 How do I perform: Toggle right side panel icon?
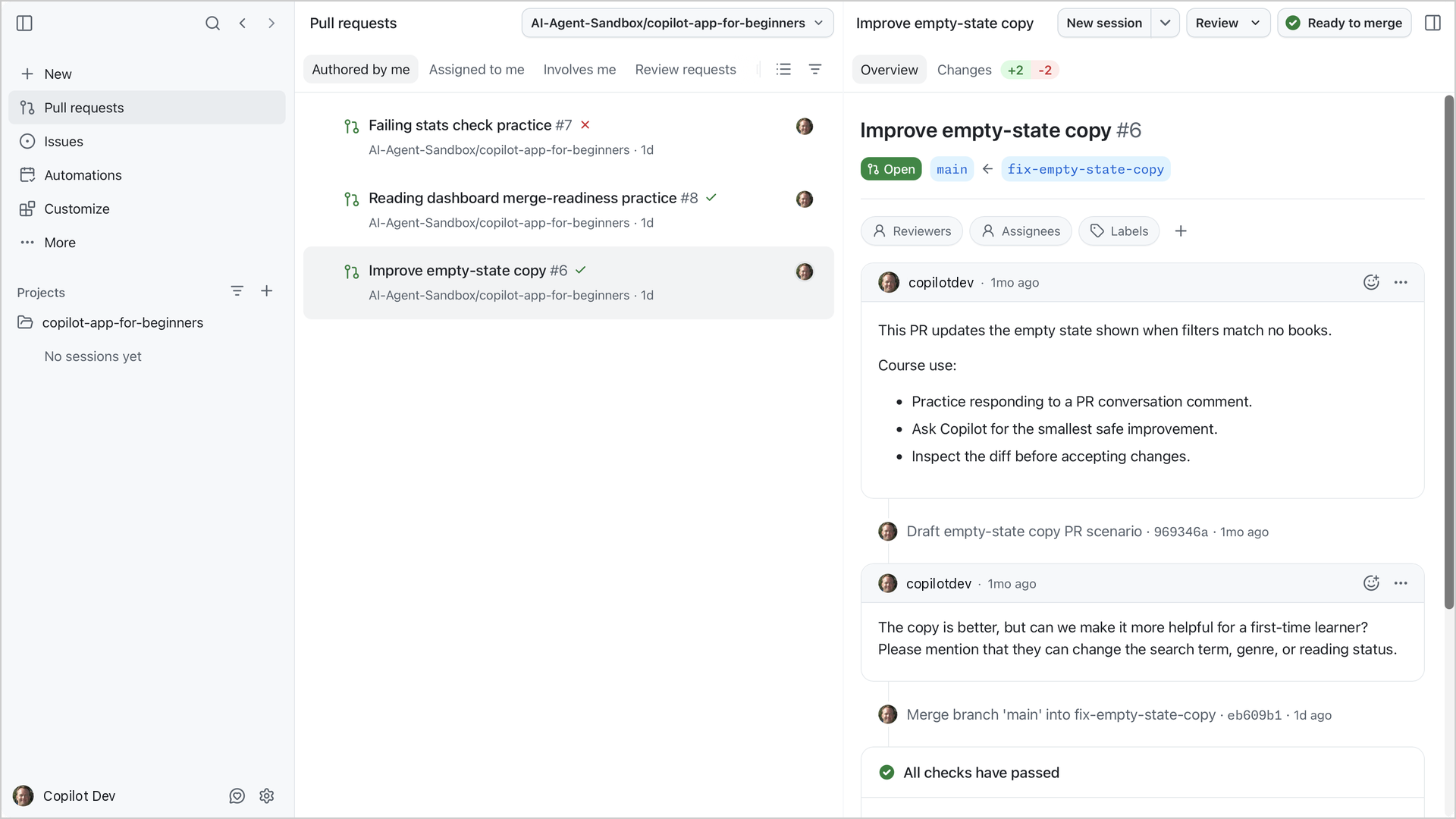(x=1432, y=24)
